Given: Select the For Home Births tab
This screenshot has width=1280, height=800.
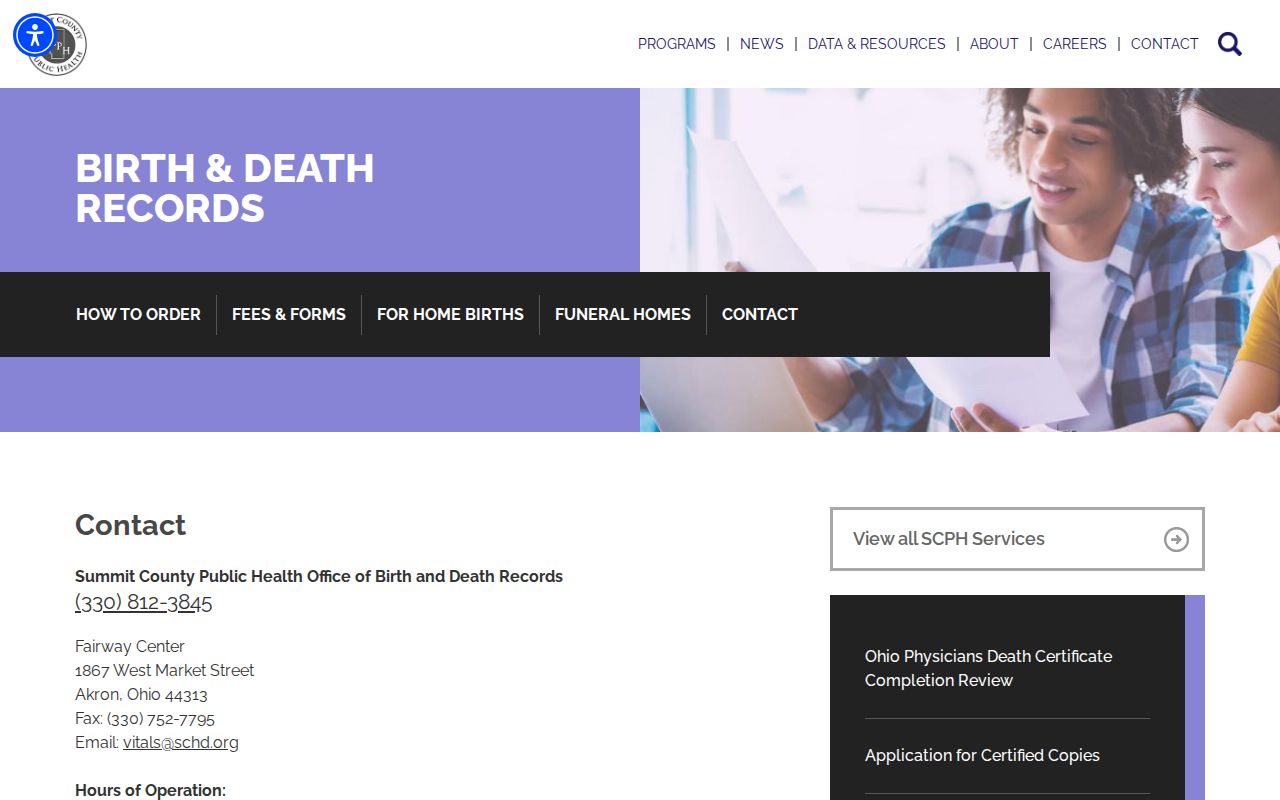Looking at the screenshot, I should coord(450,314).
